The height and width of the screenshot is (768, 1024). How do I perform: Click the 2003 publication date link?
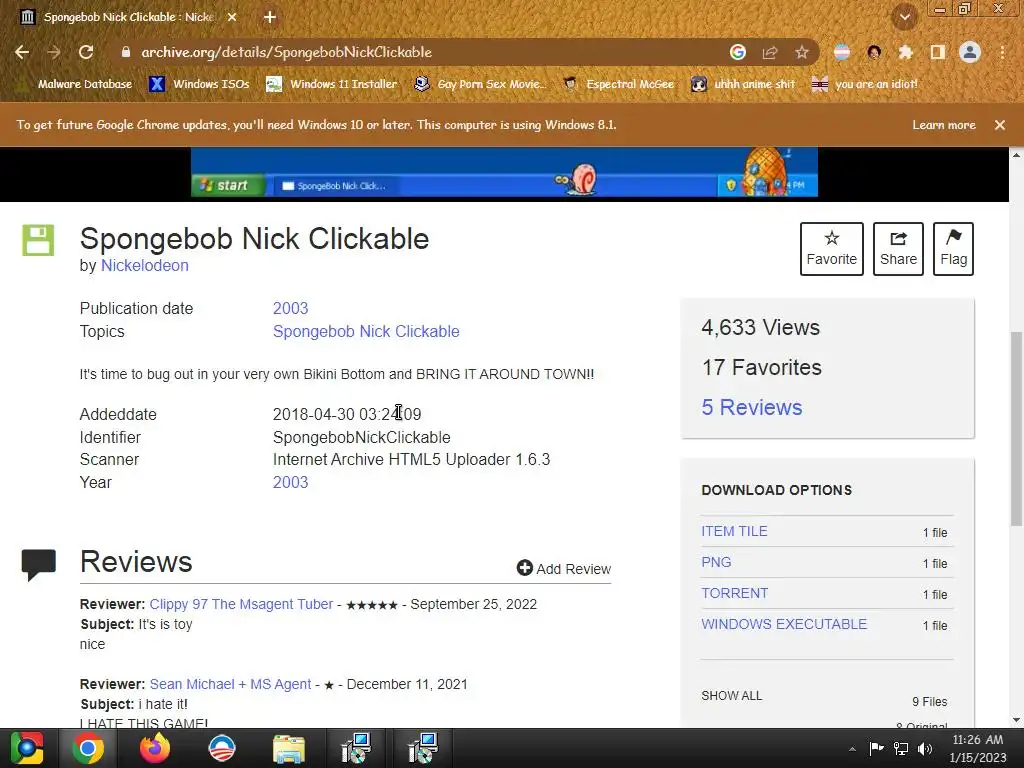tap(290, 308)
